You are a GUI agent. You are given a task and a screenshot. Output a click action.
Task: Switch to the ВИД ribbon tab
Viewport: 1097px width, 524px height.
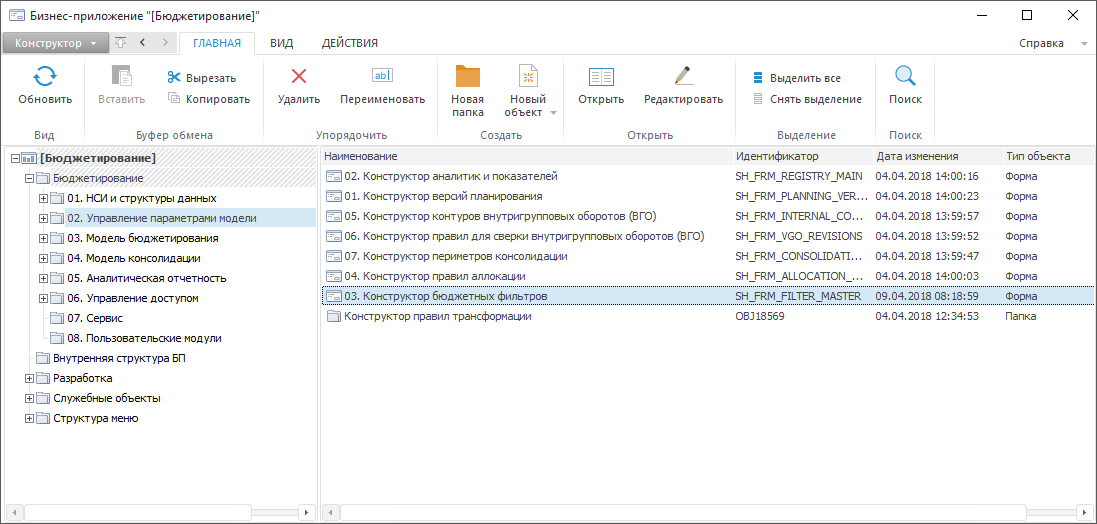281,43
